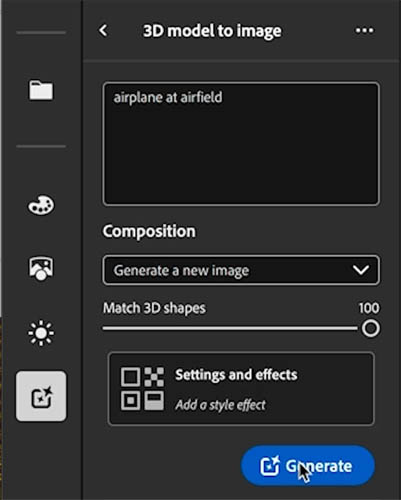Open the folder icon in sidebar
Viewport: 401px width, 500px height.
click(x=41, y=90)
